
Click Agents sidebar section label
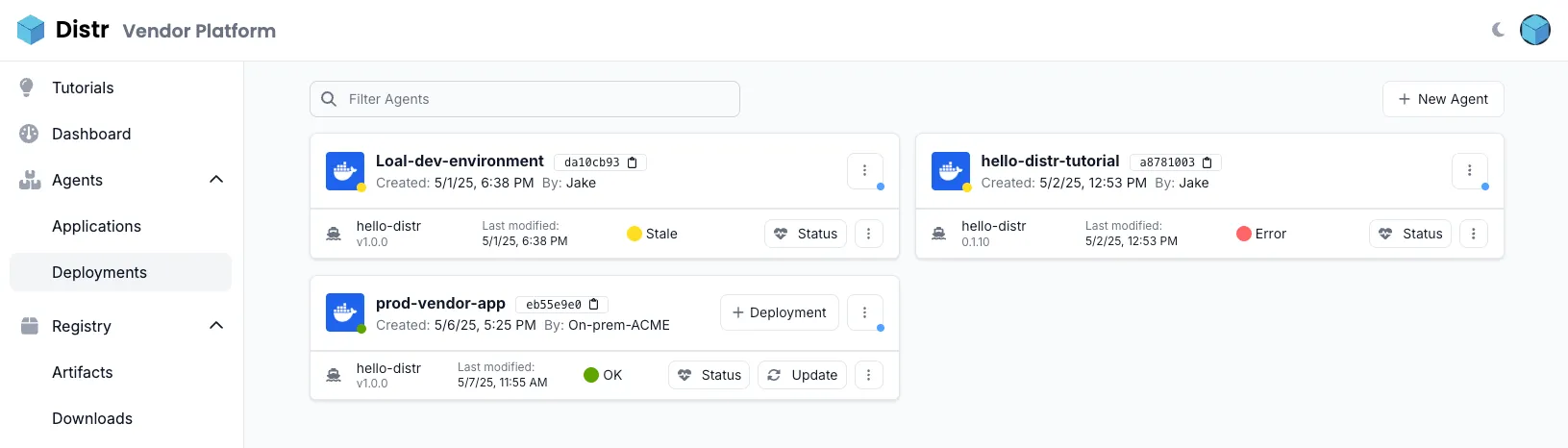77,180
